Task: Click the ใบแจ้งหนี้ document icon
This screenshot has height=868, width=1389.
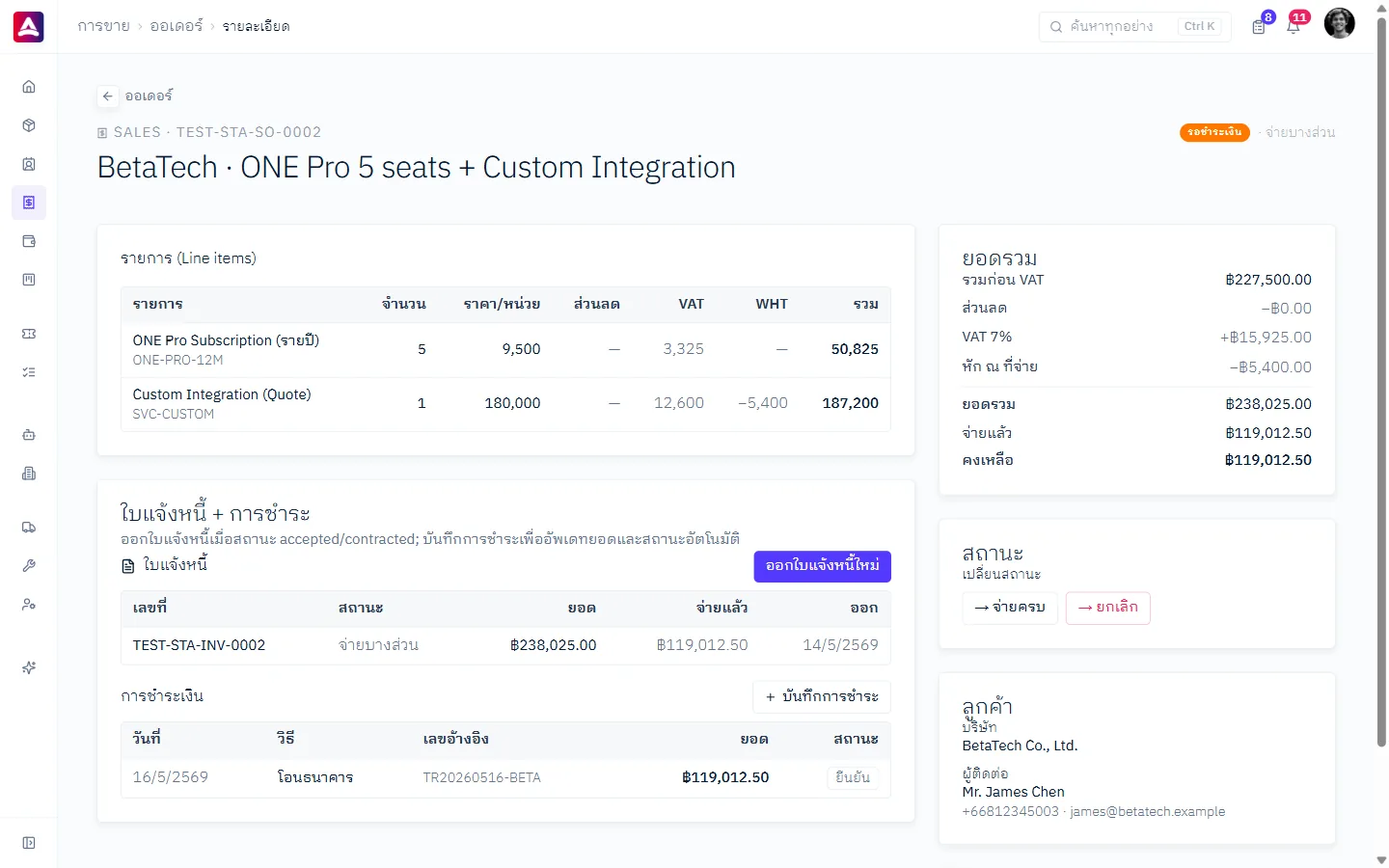Action: pos(128,566)
